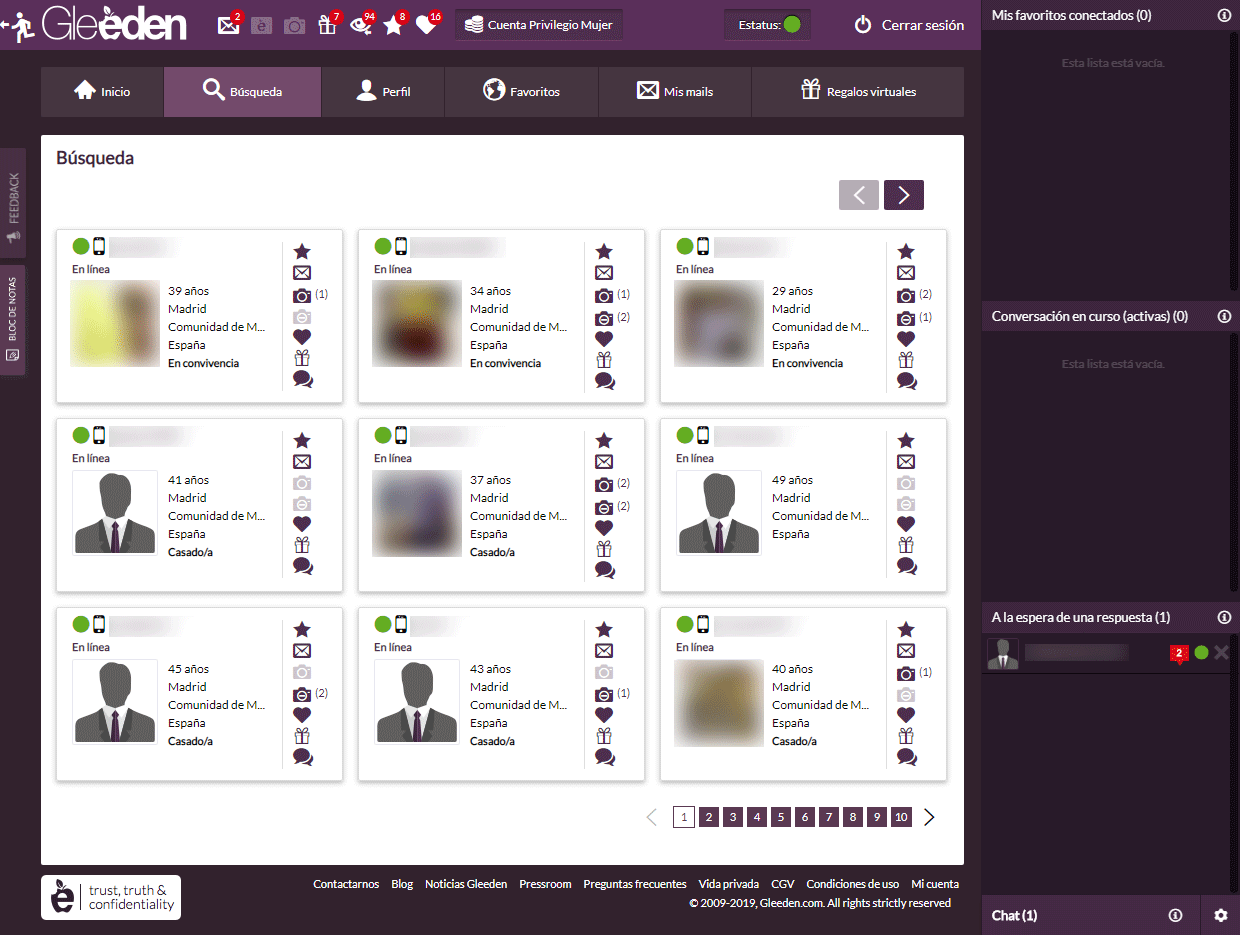The width and height of the screenshot is (1240, 935).
Task: Open the blurred photo of the 39 años profile
Action: tap(114, 323)
